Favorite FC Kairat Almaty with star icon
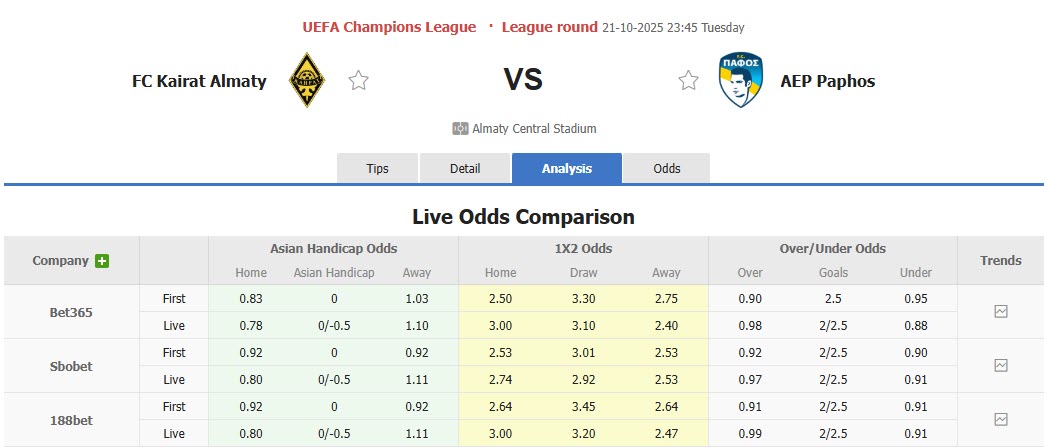Image resolution: width=1049 pixels, height=447 pixels. point(358,81)
